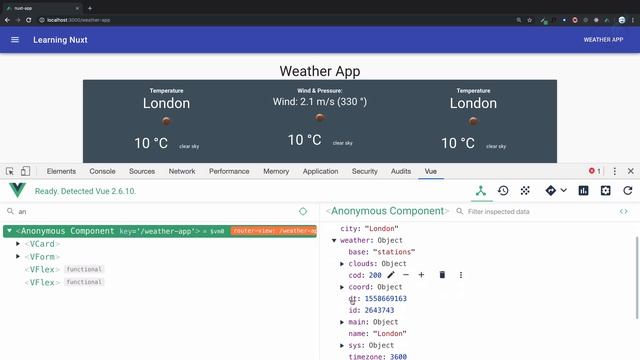Screen dimensions: 640x360
Task: Click the name "London" data value
Action: 389,333
